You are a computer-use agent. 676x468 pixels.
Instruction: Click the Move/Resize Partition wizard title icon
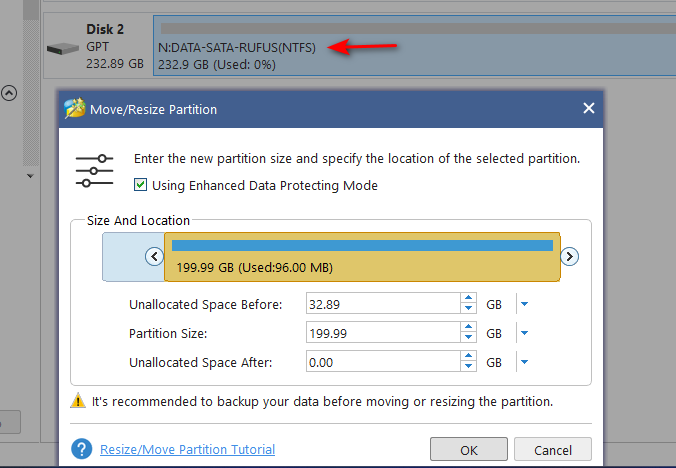(x=75, y=108)
